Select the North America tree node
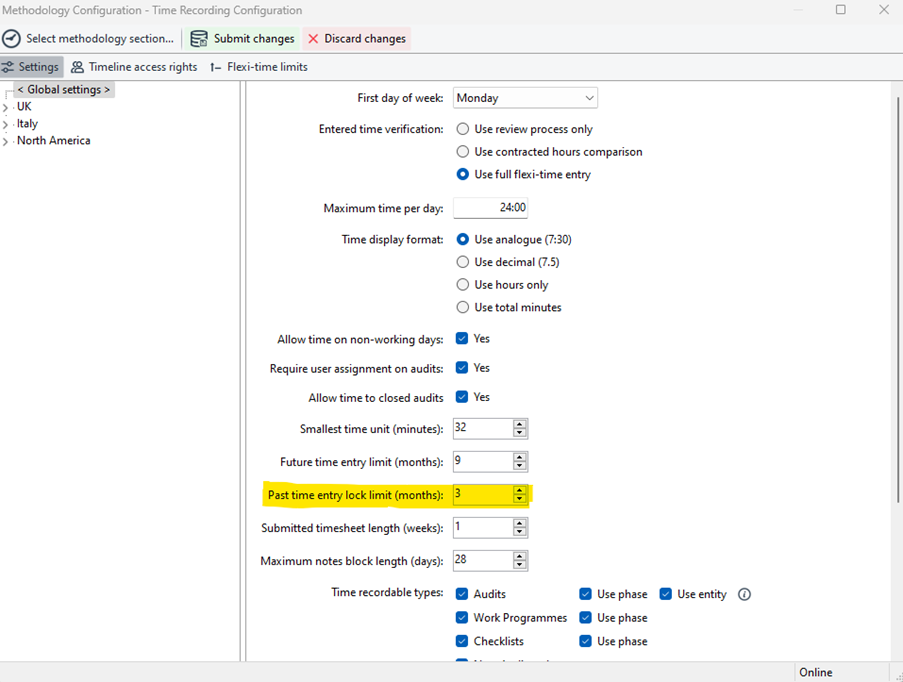This screenshot has height=682, width=903. click(x=54, y=141)
